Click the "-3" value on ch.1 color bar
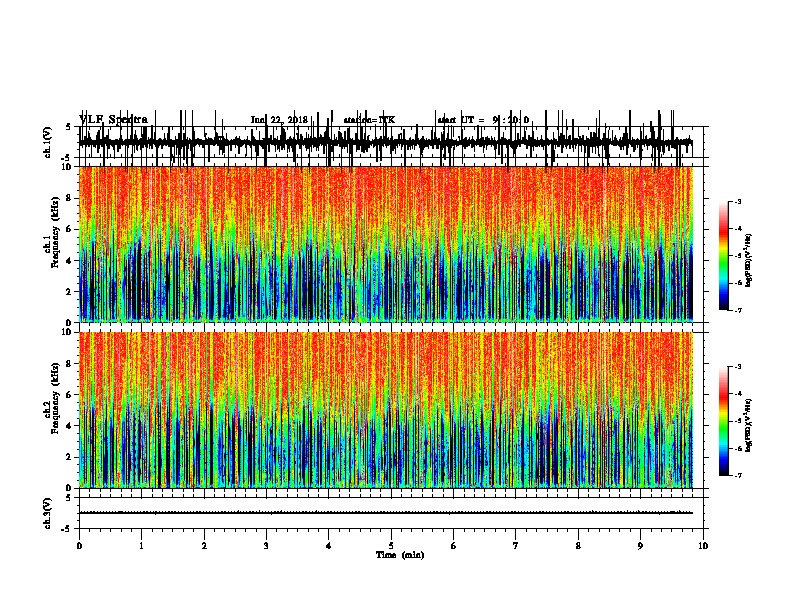This screenshot has height=612, width=792. 737,202
